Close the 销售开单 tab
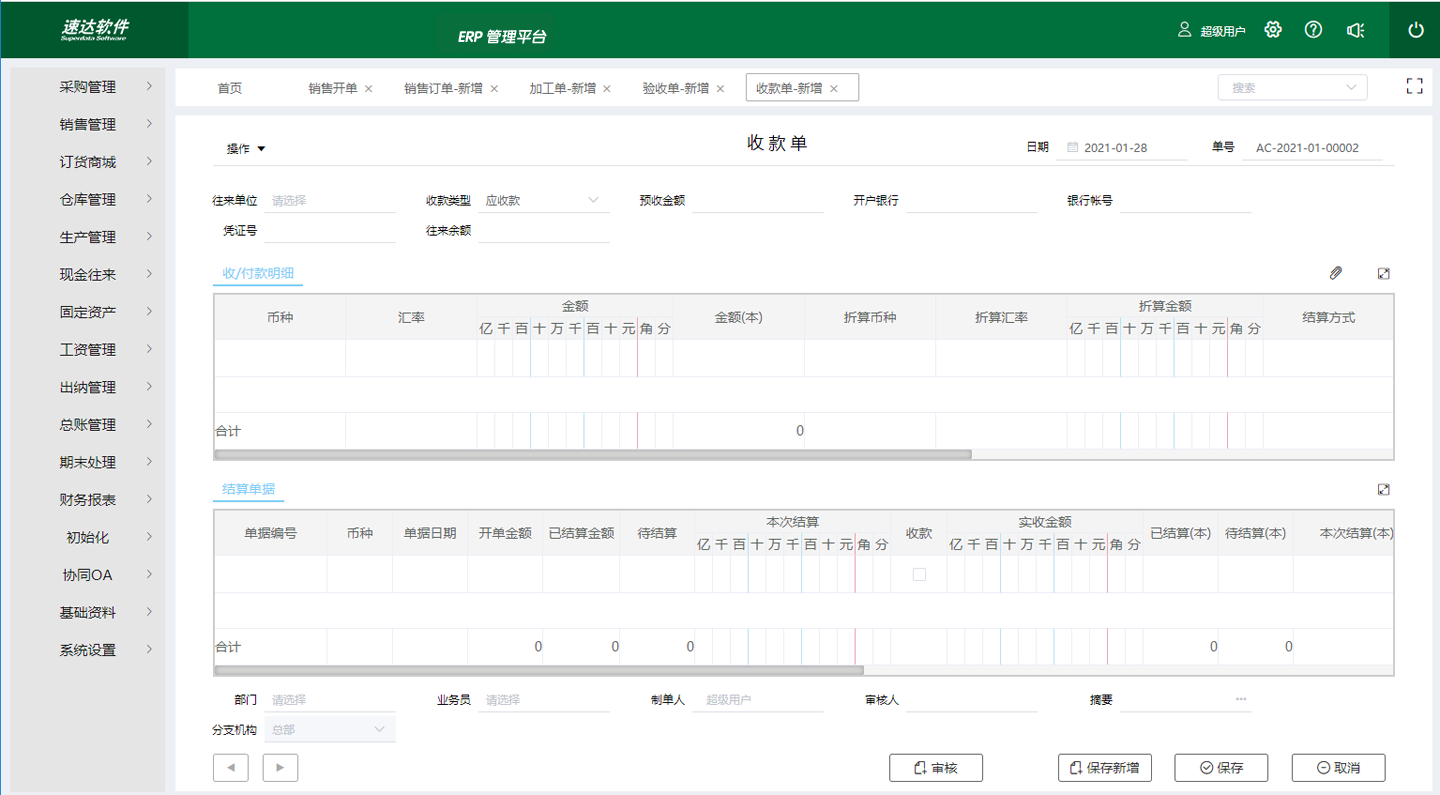1440x795 pixels. (x=369, y=89)
